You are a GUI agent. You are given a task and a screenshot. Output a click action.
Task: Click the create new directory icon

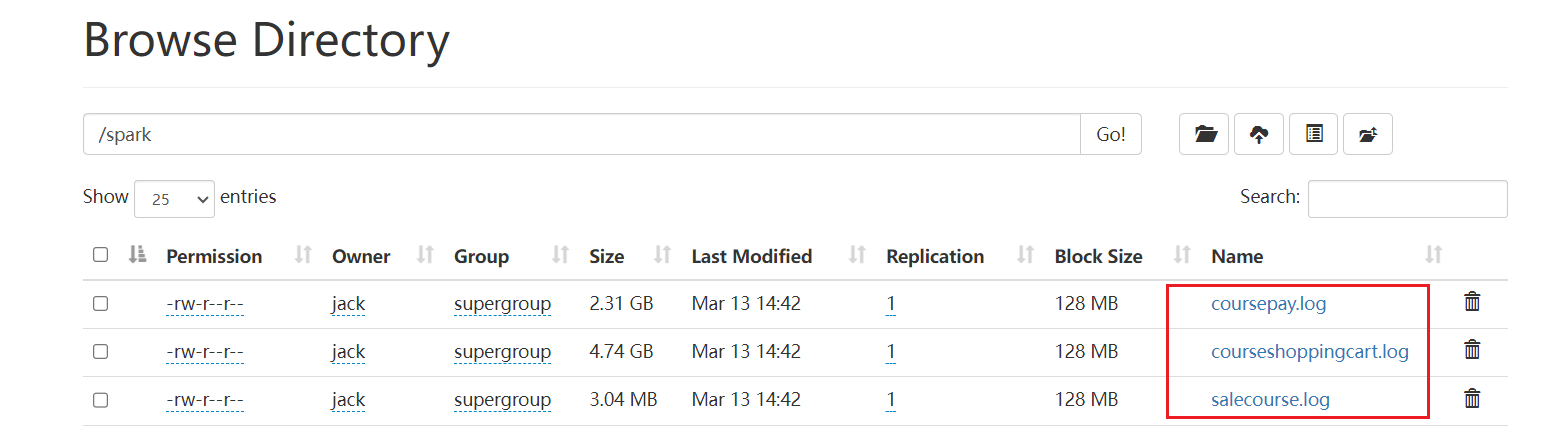click(x=1368, y=134)
